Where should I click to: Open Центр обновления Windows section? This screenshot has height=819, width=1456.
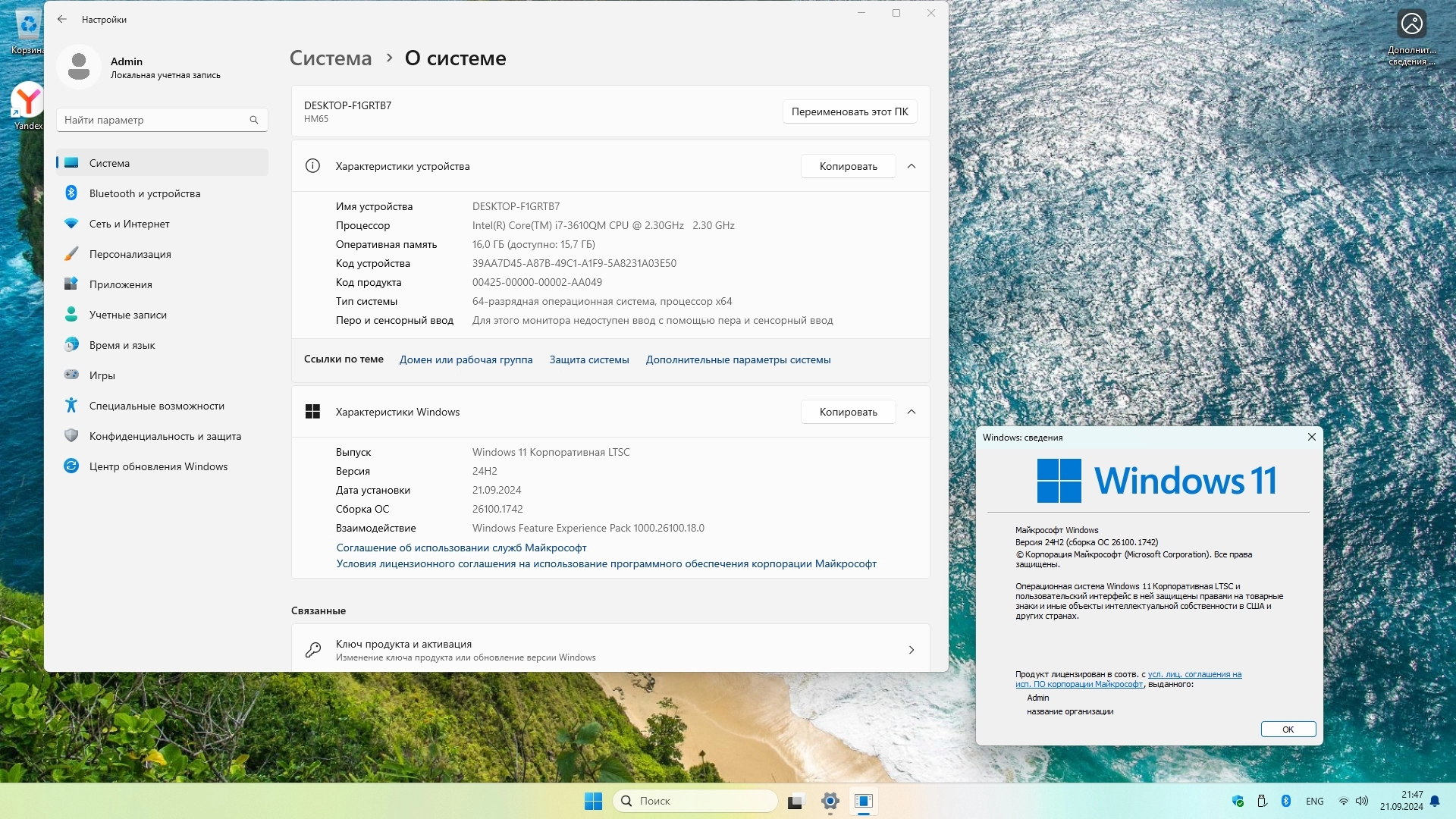coord(158,466)
